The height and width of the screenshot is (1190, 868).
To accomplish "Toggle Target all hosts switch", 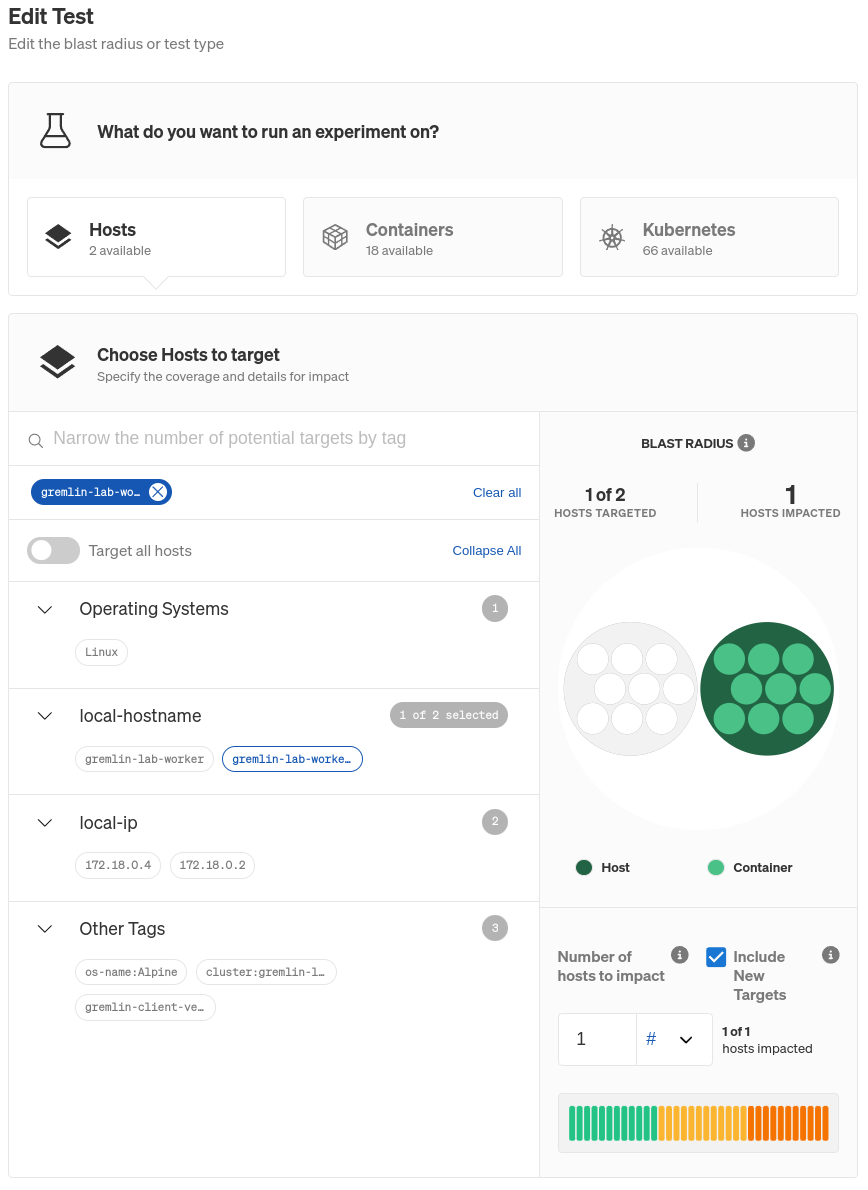I will point(53,550).
